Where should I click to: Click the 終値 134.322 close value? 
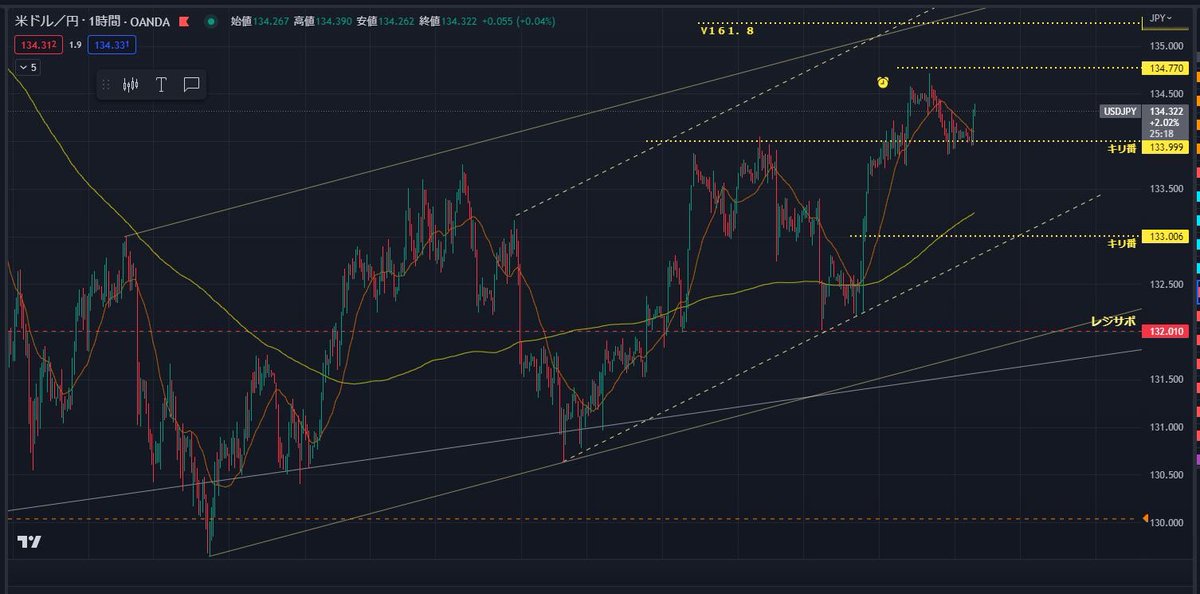(449, 20)
